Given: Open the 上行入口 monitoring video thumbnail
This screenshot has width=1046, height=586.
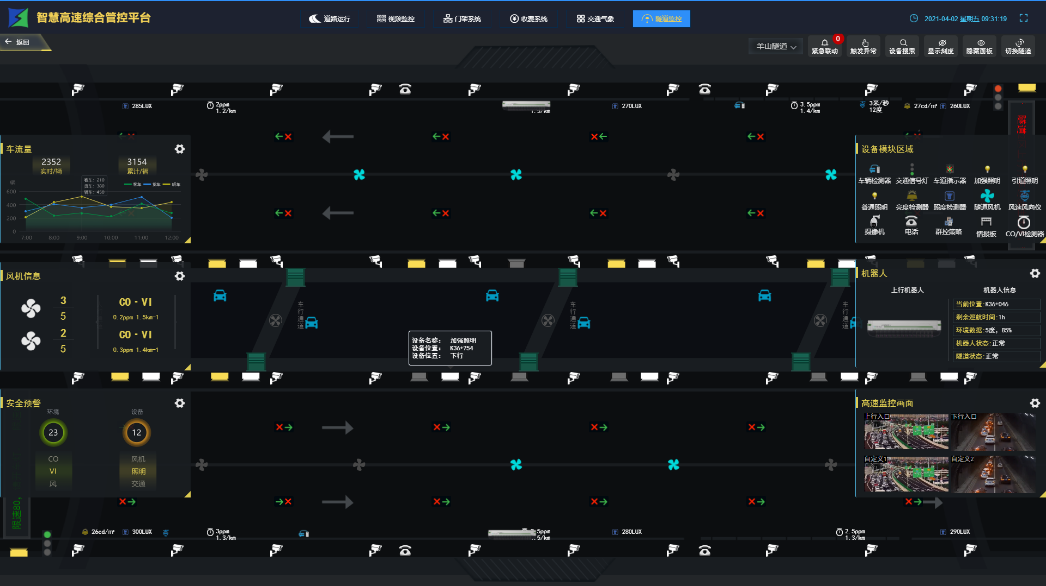Looking at the screenshot, I should click(905, 430).
